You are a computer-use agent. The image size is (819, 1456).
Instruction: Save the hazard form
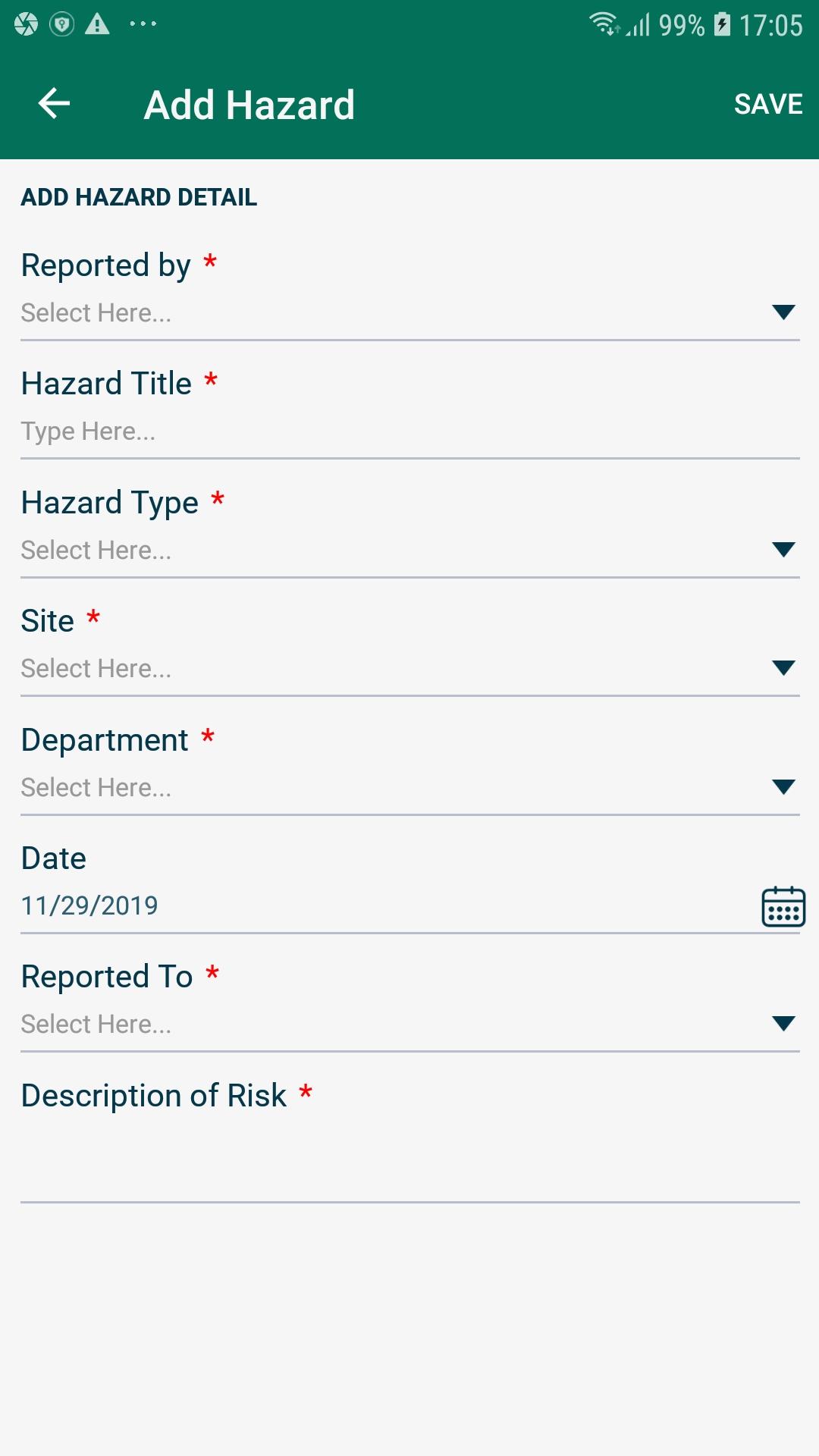pos(767,104)
